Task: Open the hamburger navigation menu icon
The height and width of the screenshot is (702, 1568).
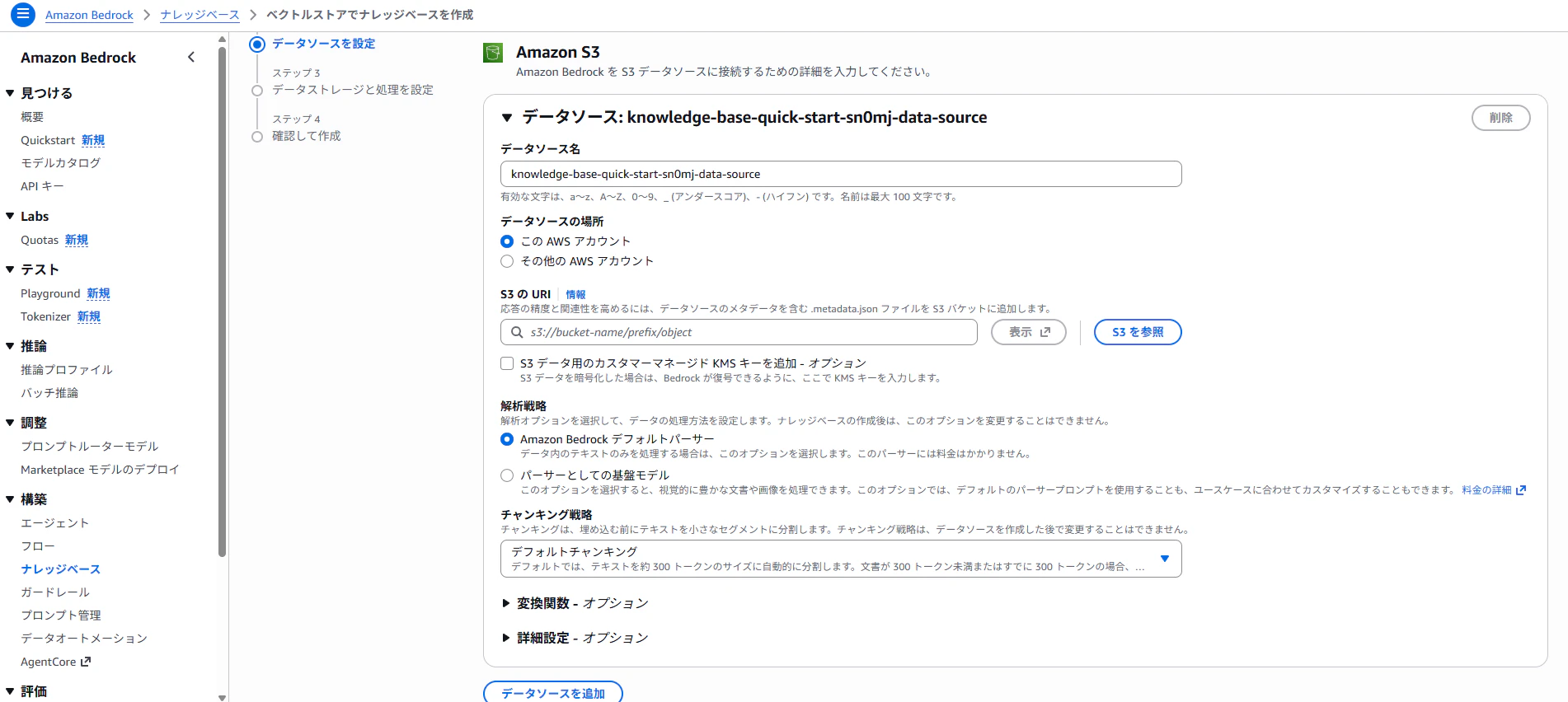Action: [23, 15]
